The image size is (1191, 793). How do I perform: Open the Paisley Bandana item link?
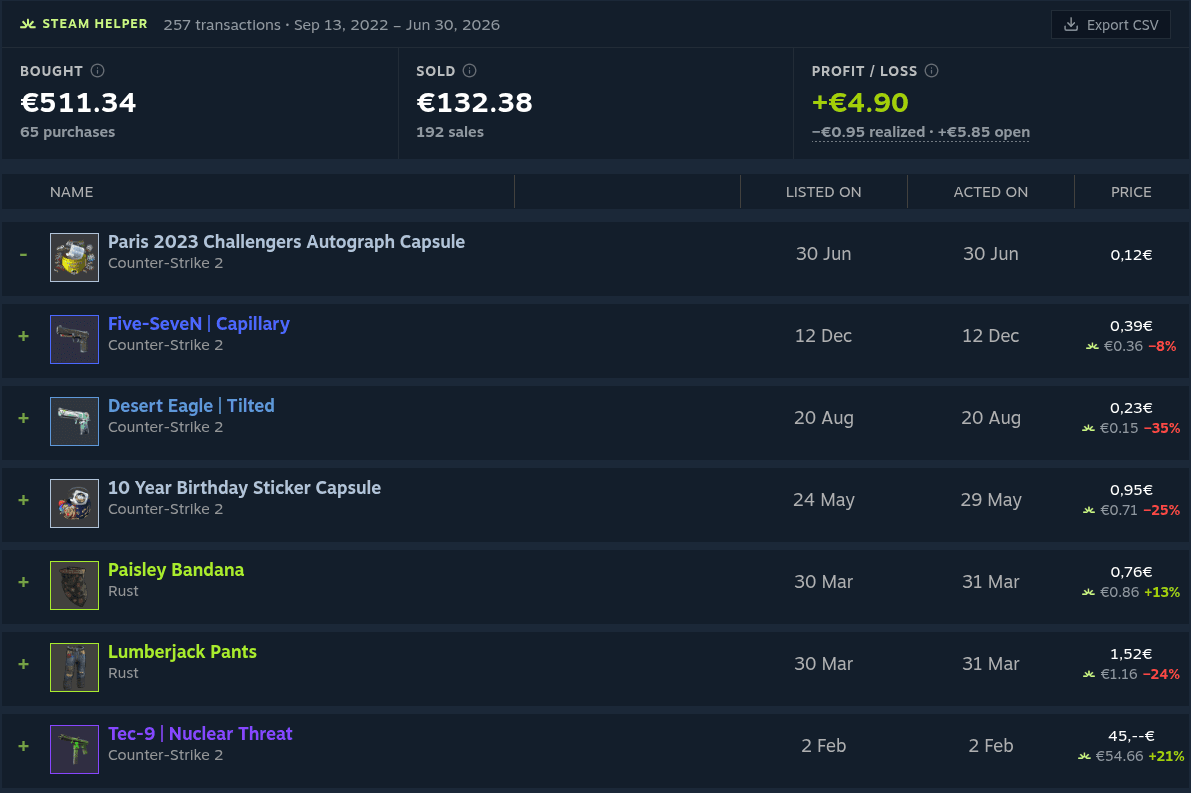click(176, 570)
